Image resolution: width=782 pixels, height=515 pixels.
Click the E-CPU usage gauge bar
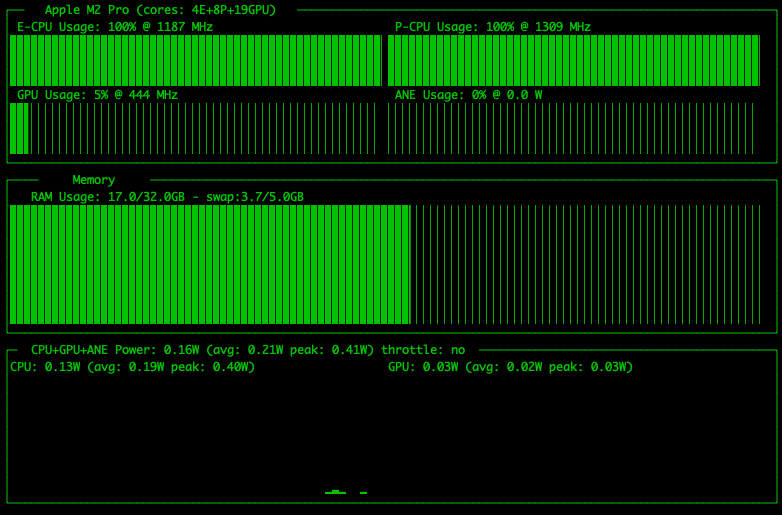pyautogui.click(x=196, y=60)
